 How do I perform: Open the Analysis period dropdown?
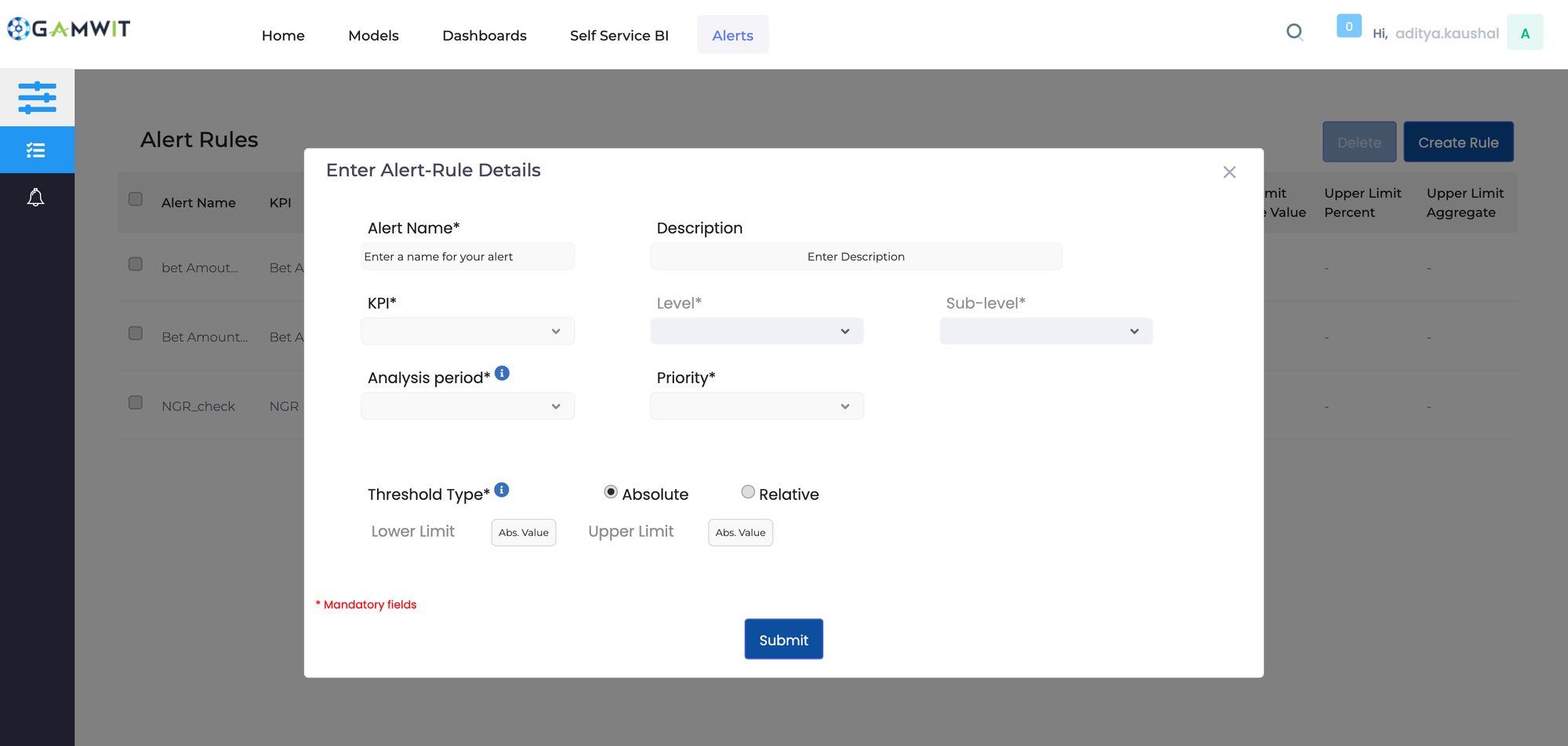(468, 407)
